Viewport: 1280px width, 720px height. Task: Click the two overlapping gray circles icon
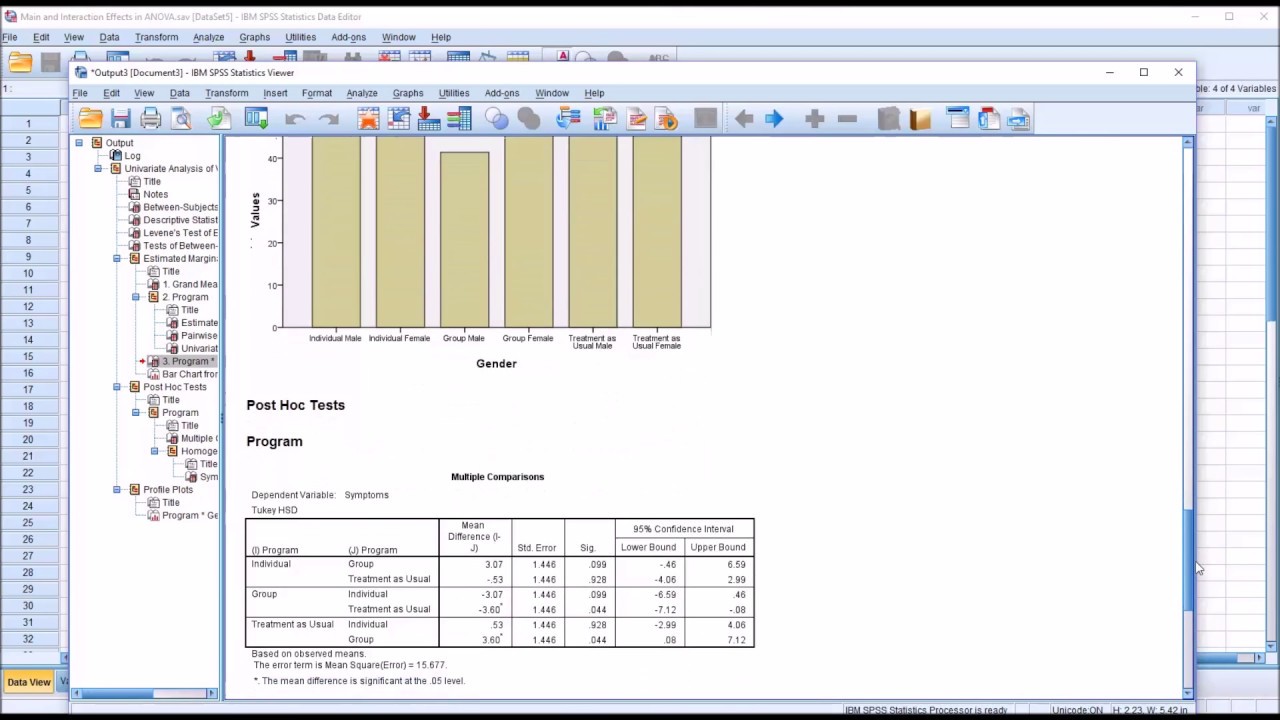[529, 119]
